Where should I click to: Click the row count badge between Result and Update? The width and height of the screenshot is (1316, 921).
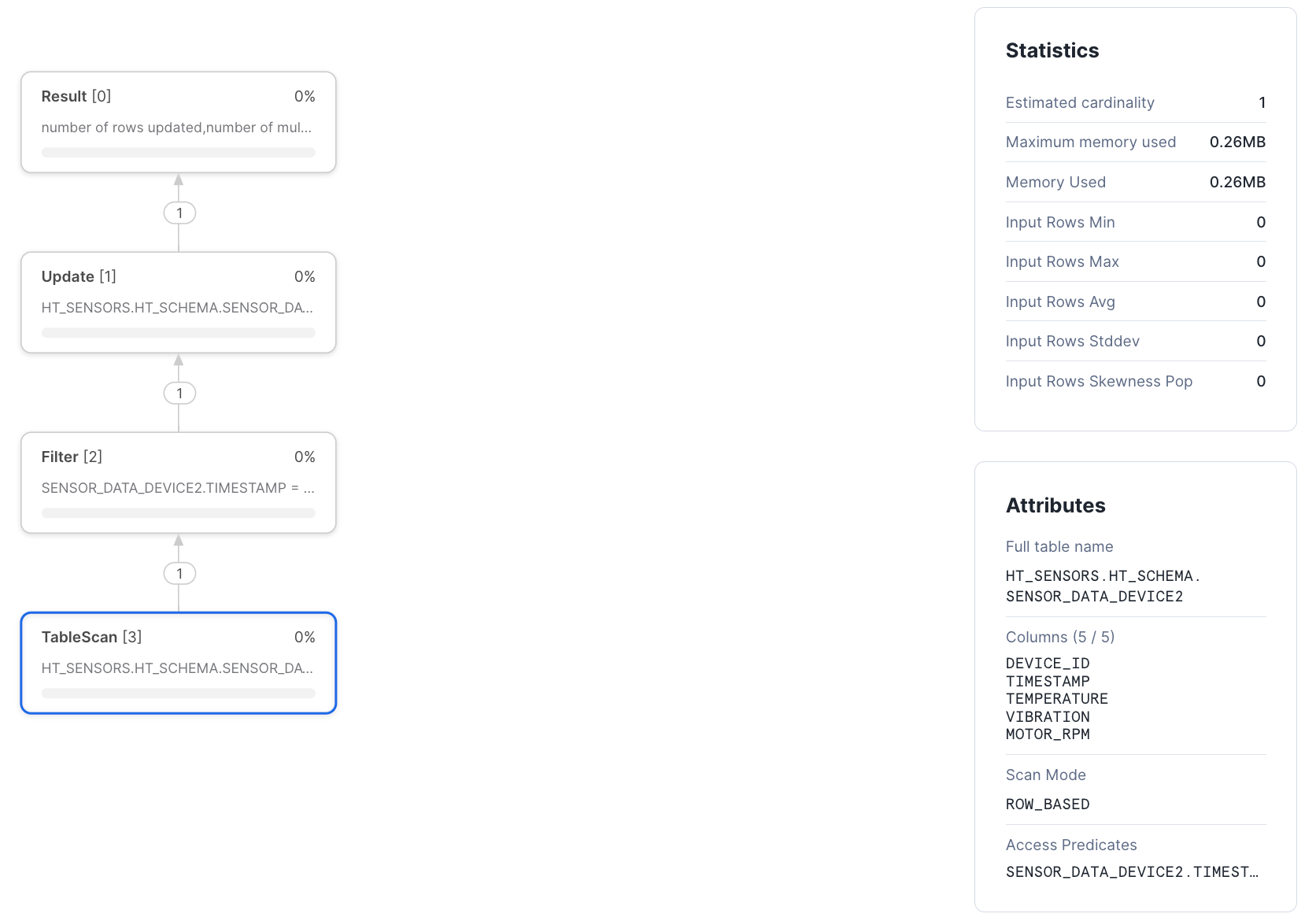(x=179, y=213)
